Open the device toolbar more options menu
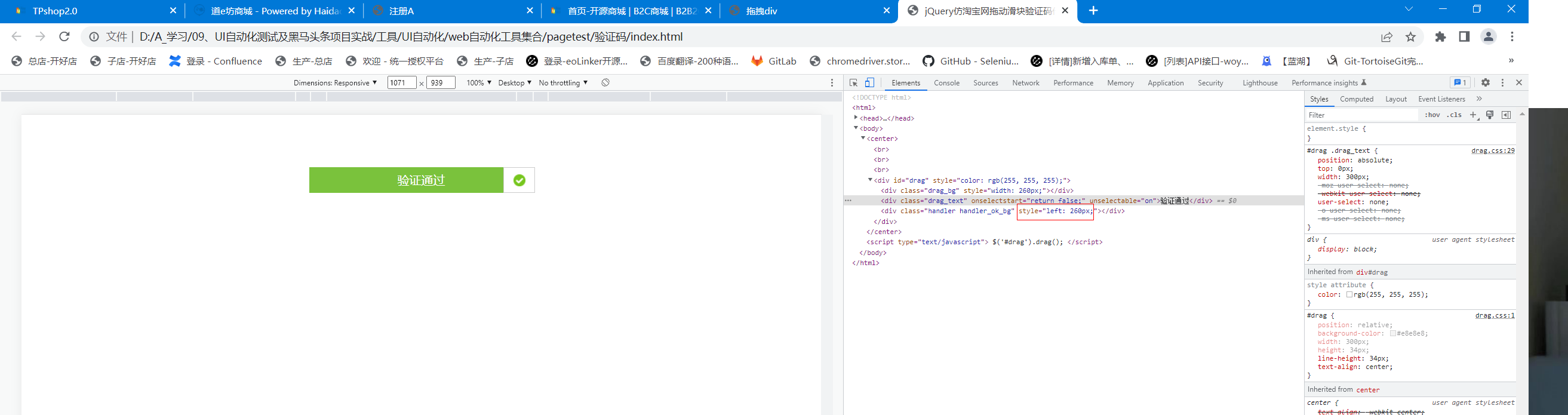The width and height of the screenshot is (1568, 415). 832,83
